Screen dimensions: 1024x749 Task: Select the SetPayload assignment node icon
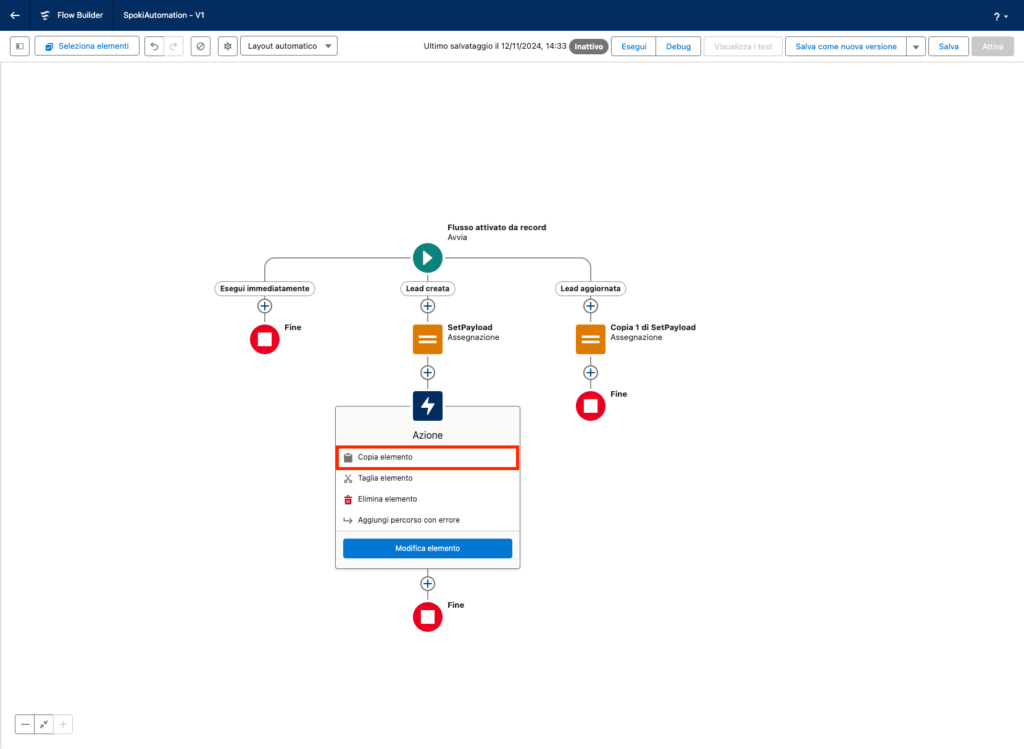tap(427, 339)
